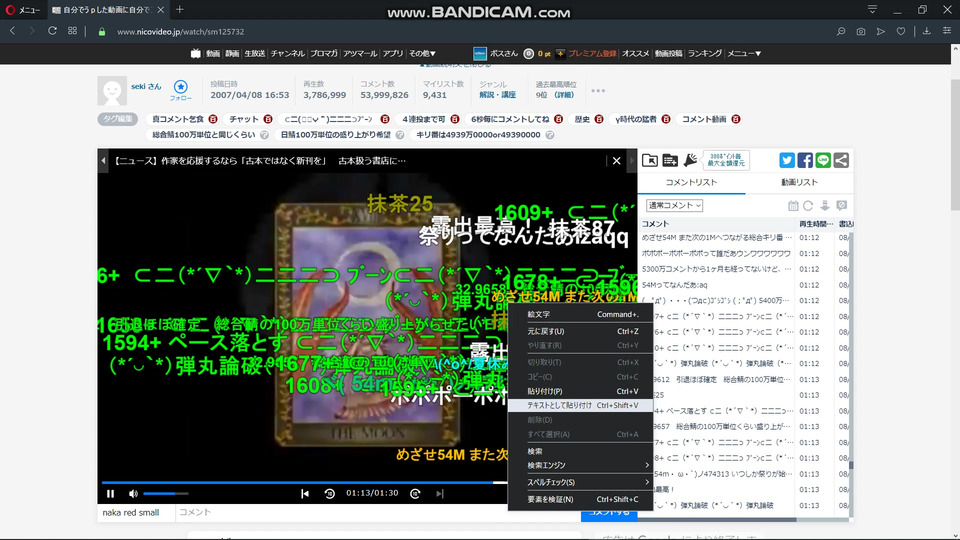Show the next news item with right arrow

632,160
